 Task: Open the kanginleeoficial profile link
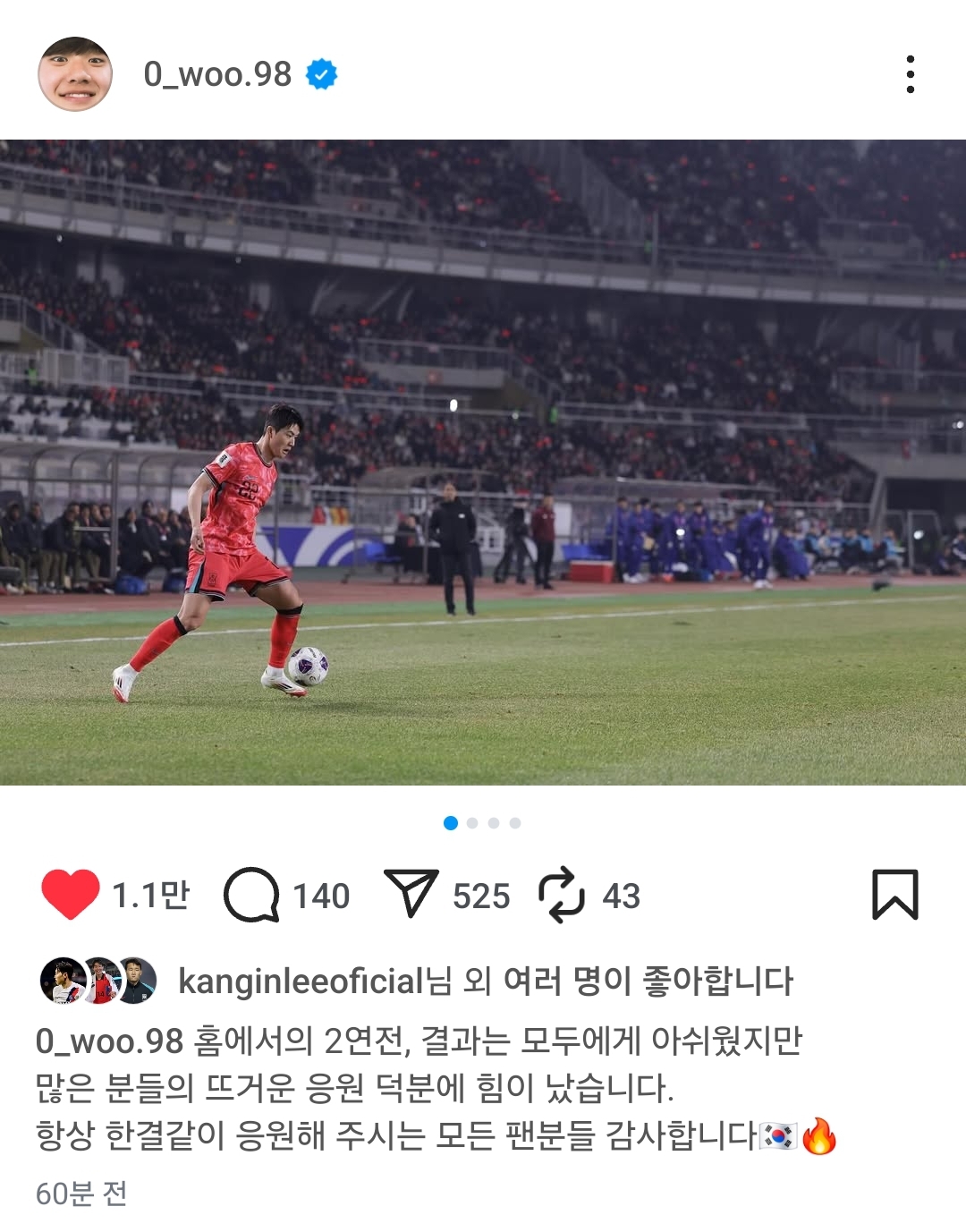(x=301, y=981)
